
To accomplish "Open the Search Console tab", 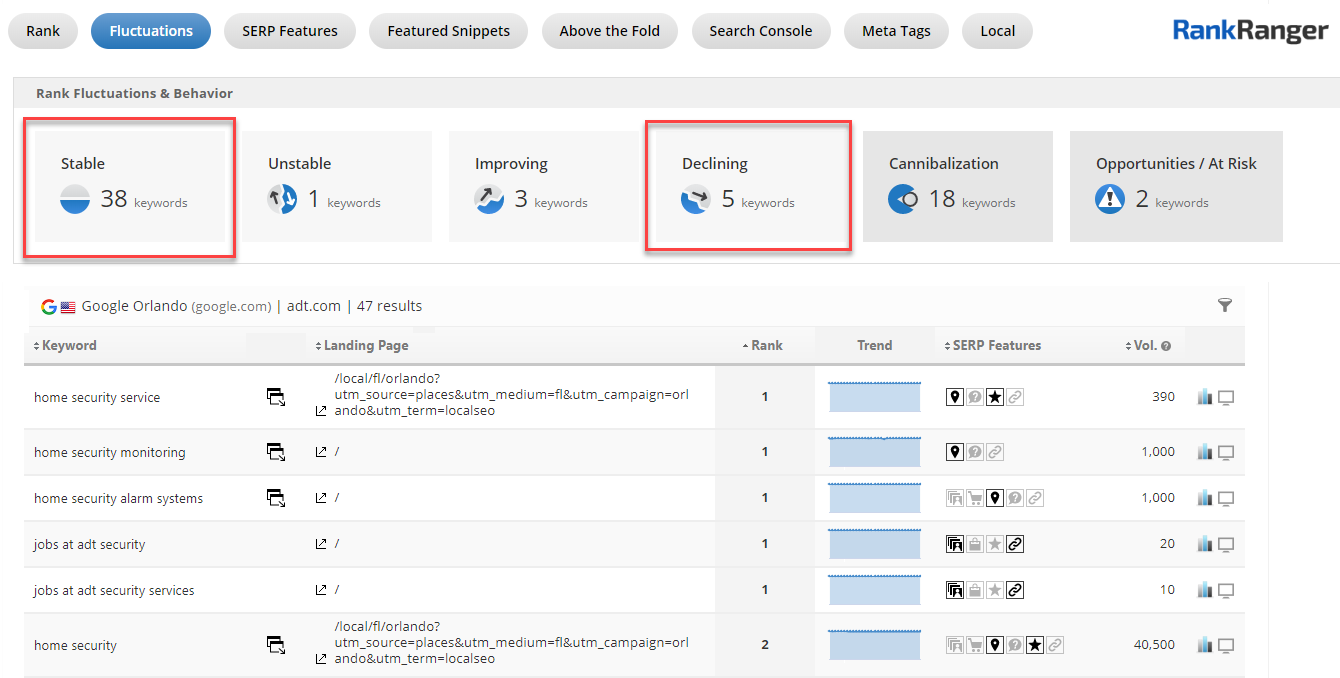I will click(x=760, y=31).
